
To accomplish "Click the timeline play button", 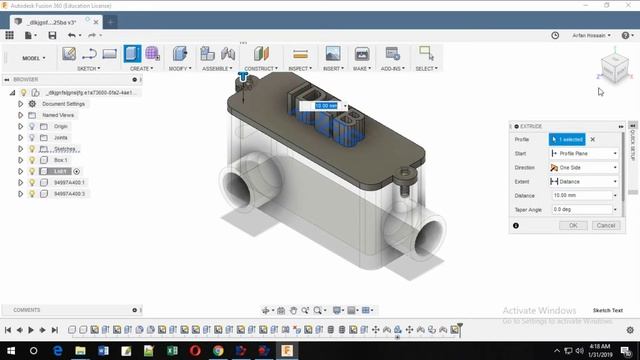I will pyautogui.click(x=31, y=330).
